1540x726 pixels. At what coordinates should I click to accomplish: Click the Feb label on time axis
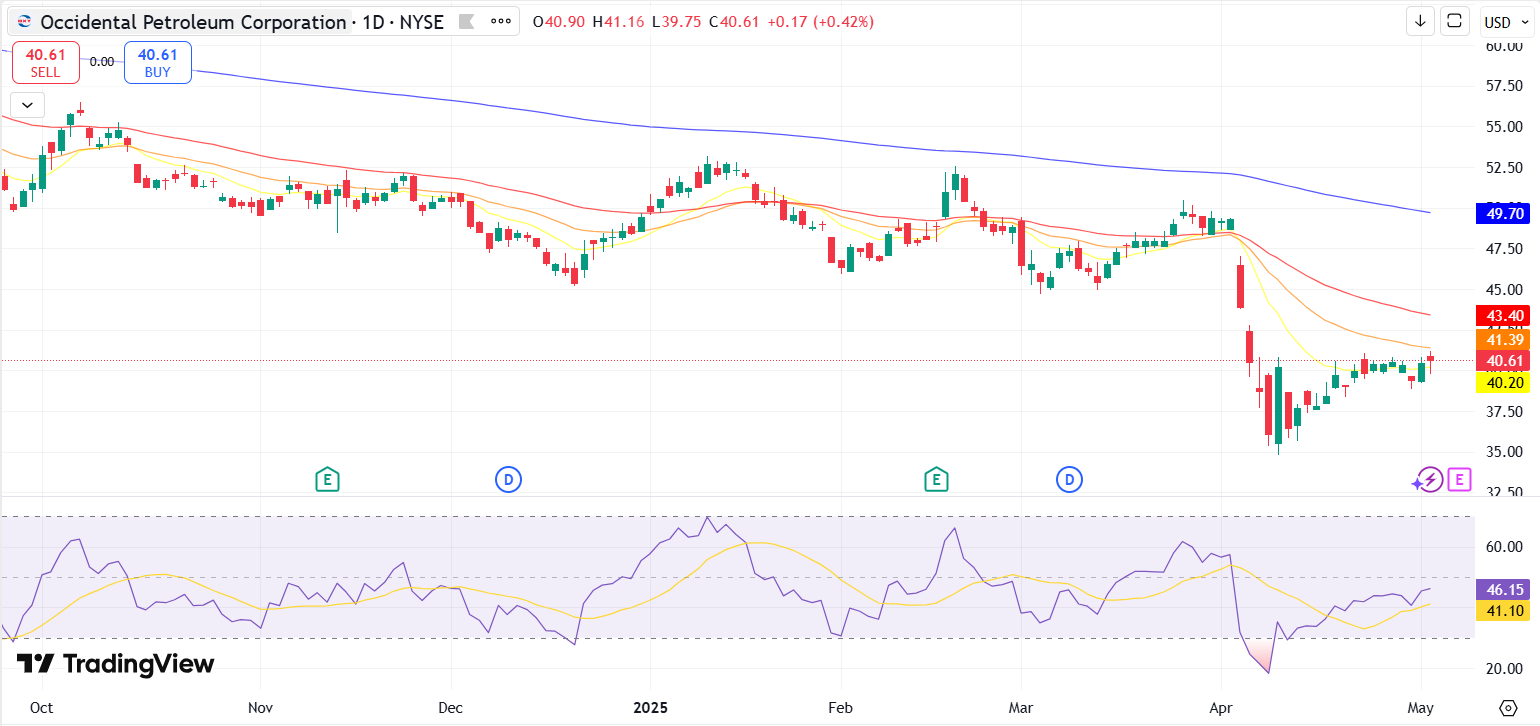click(x=840, y=708)
